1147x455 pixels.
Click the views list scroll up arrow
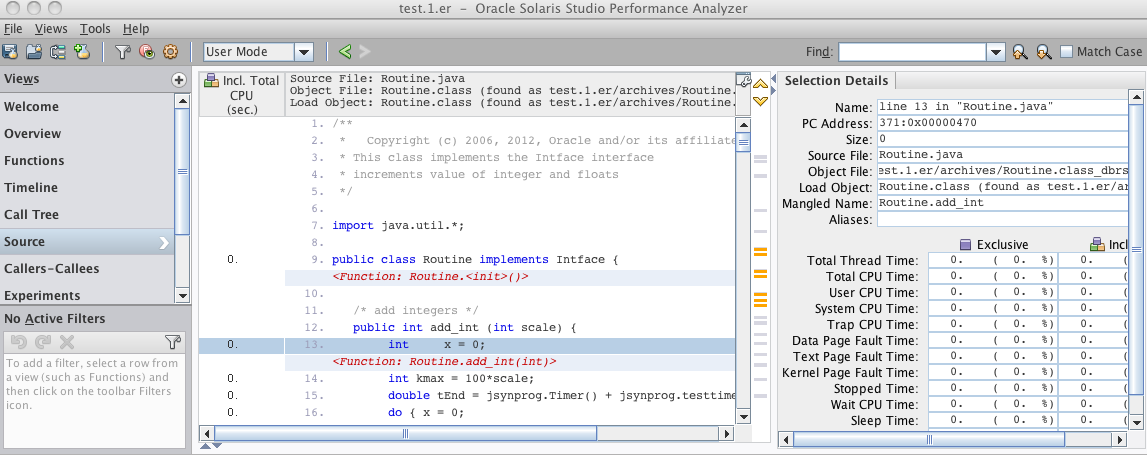(183, 101)
